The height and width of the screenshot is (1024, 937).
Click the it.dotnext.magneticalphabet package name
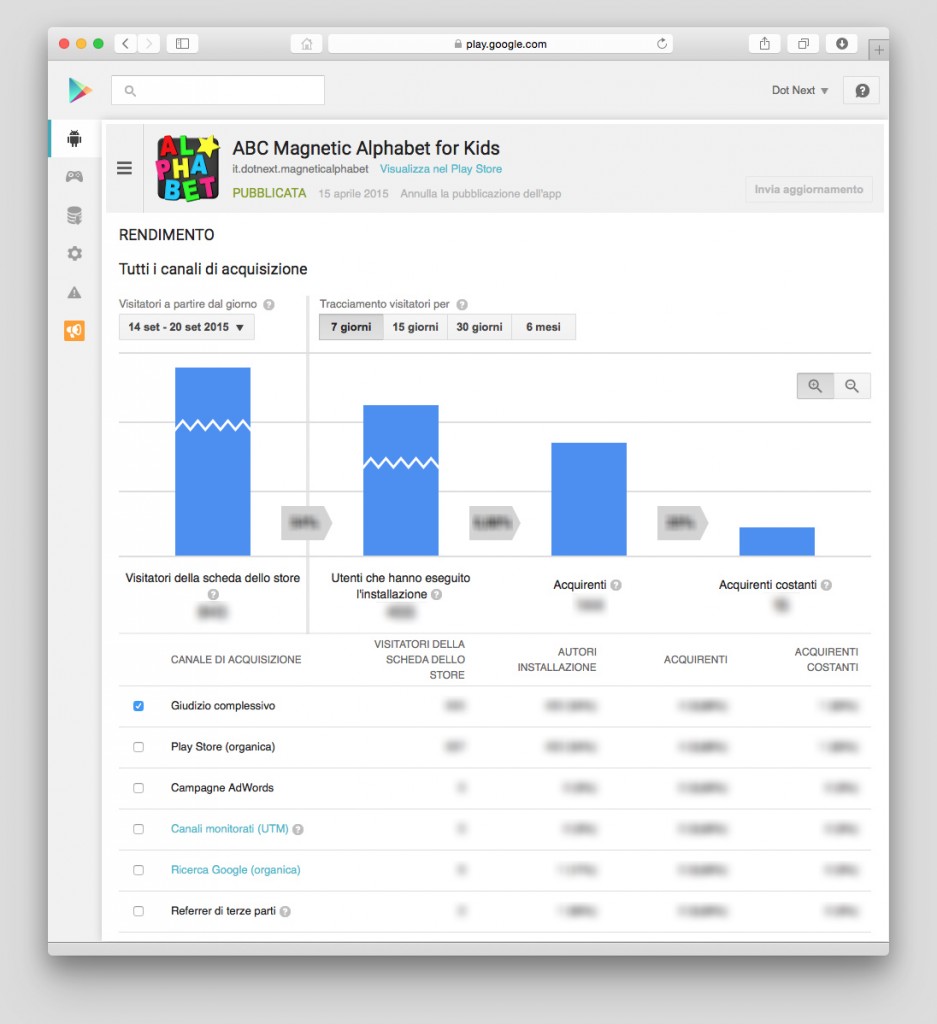tap(300, 169)
